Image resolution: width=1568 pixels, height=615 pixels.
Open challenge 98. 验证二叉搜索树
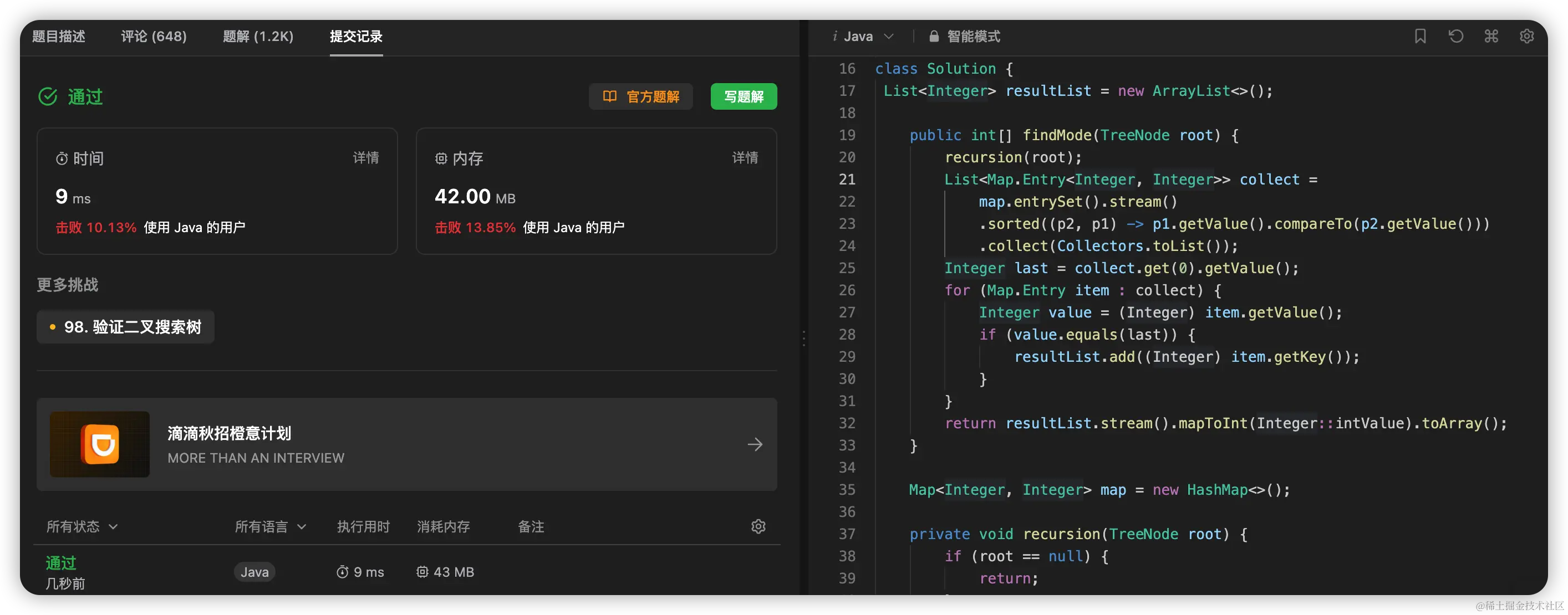[x=125, y=327]
